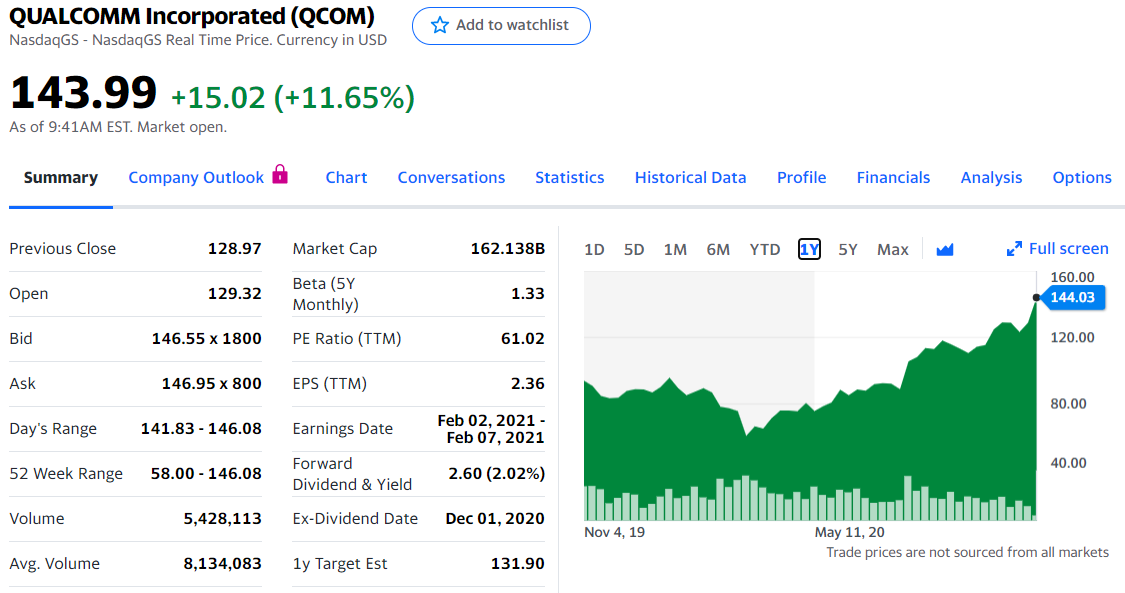Select the Max chart range
This screenshot has width=1125, height=593.
click(893, 250)
